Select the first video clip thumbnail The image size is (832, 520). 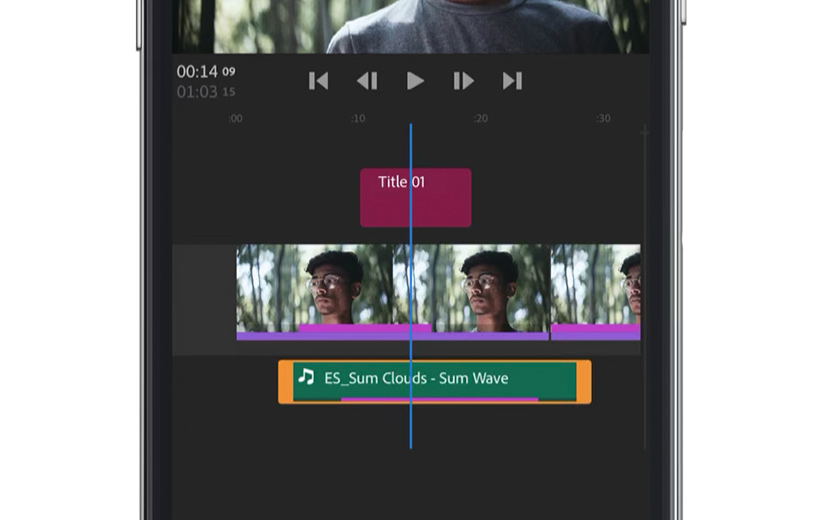(x=315, y=288)
